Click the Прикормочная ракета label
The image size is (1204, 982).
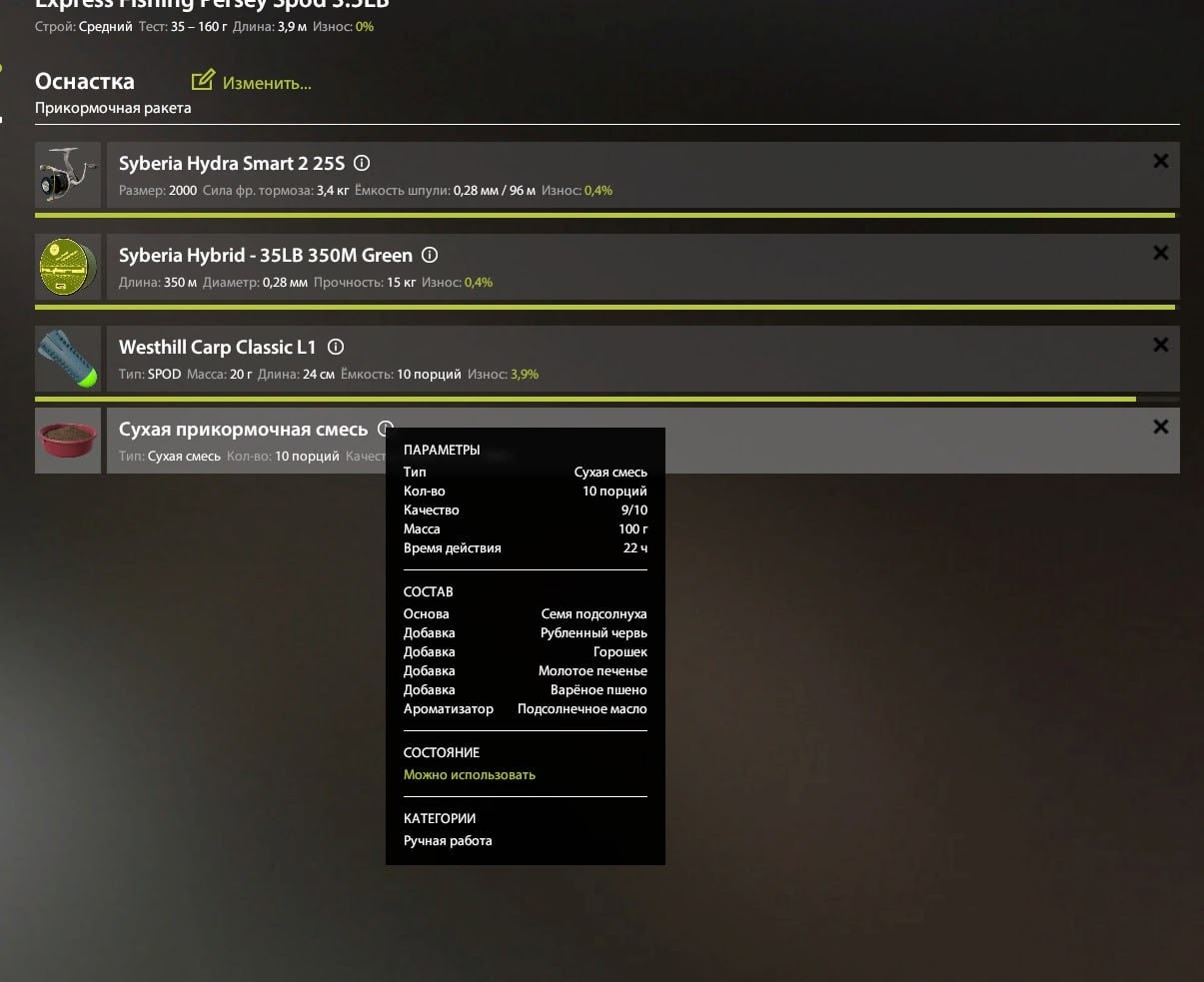[x=113, y=108]
